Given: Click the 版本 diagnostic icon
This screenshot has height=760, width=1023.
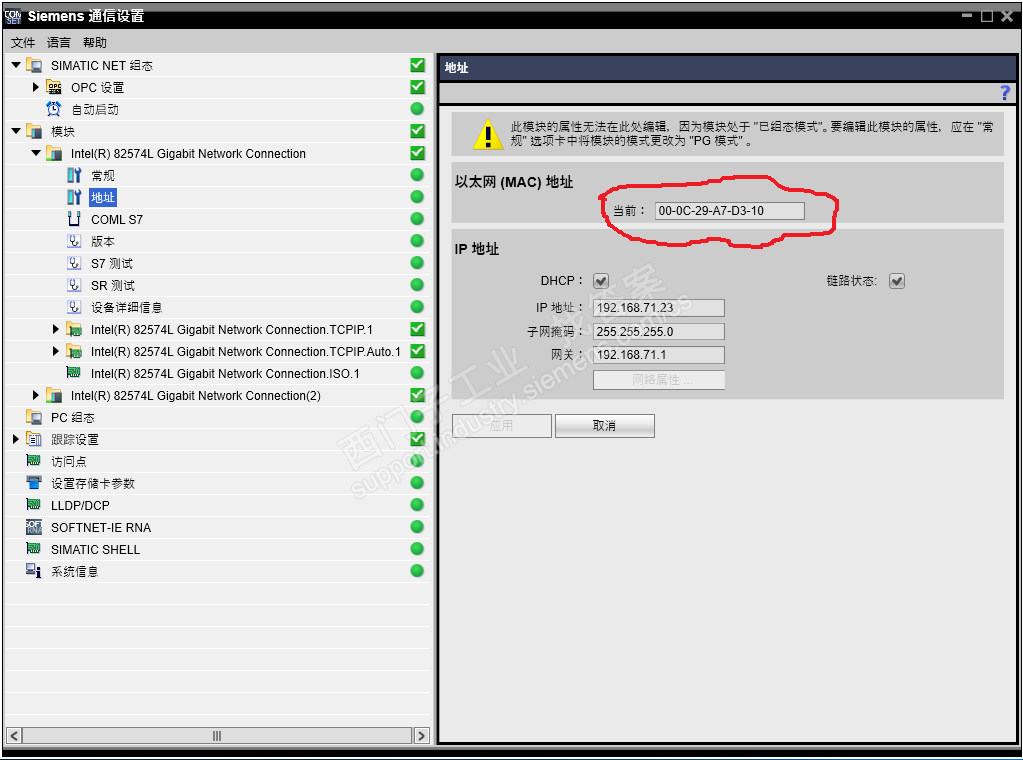Looking at the screenshot, I should pos(74,241).
